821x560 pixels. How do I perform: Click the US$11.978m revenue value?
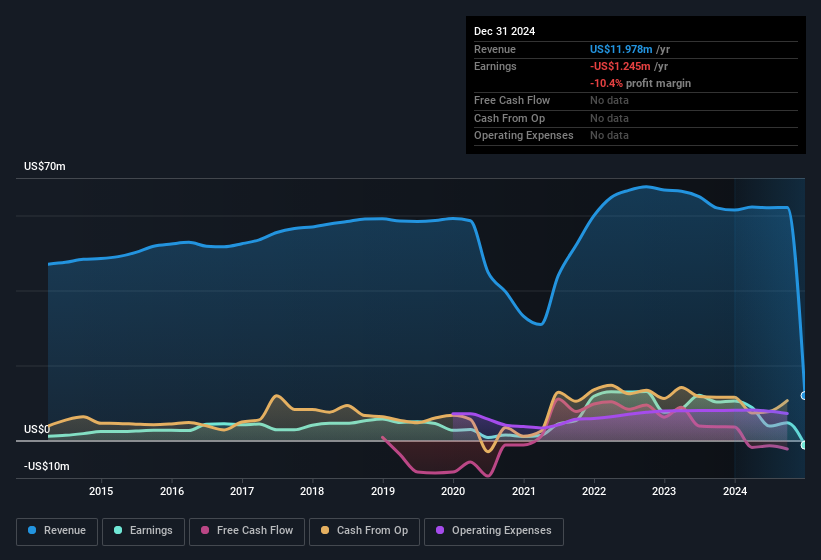tap(621, 49)
